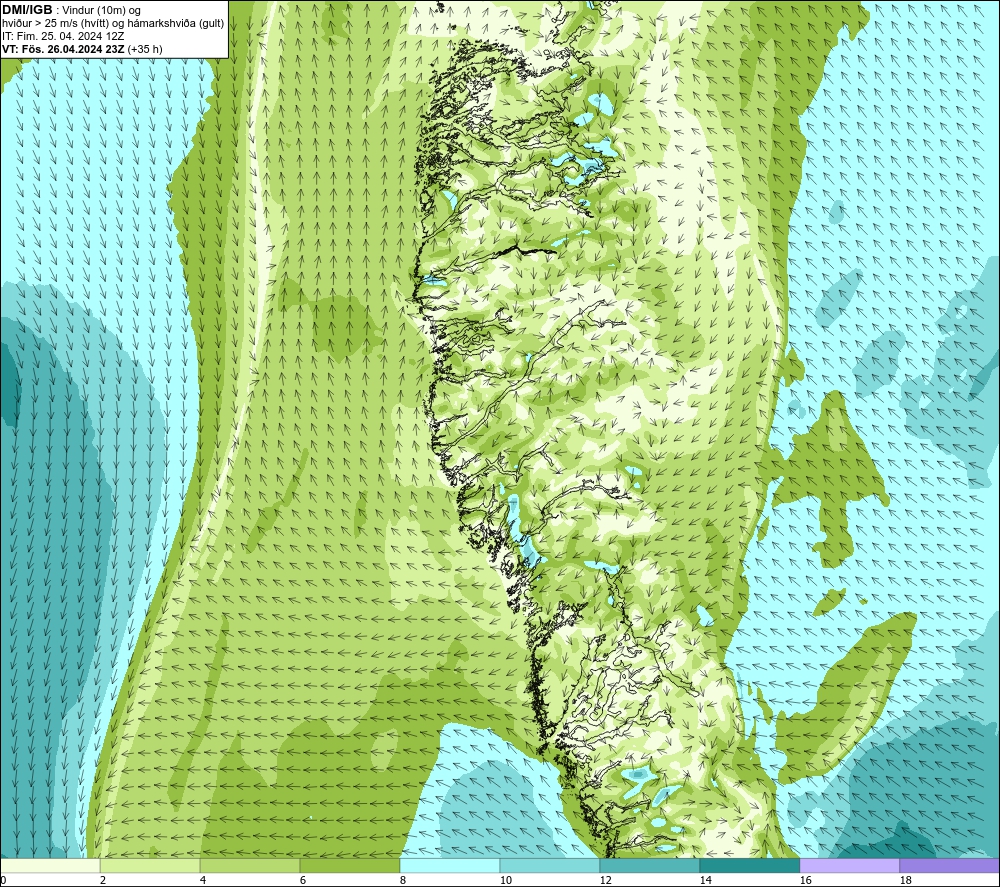Click the scale label '10'

tap(505, 881)
